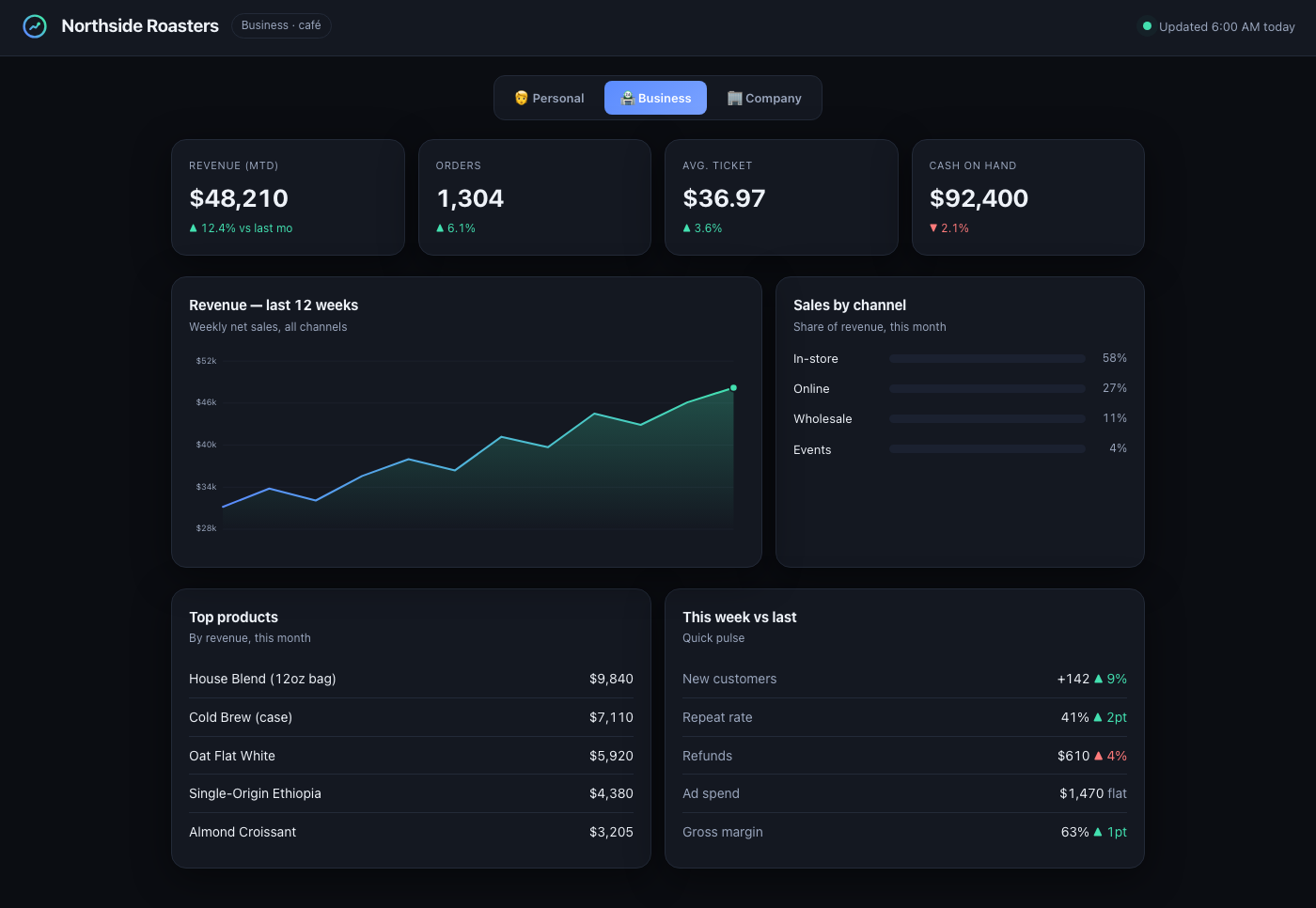Click the Avg. Ticket value $36.97
The image size is (1316, 908).
724,198
